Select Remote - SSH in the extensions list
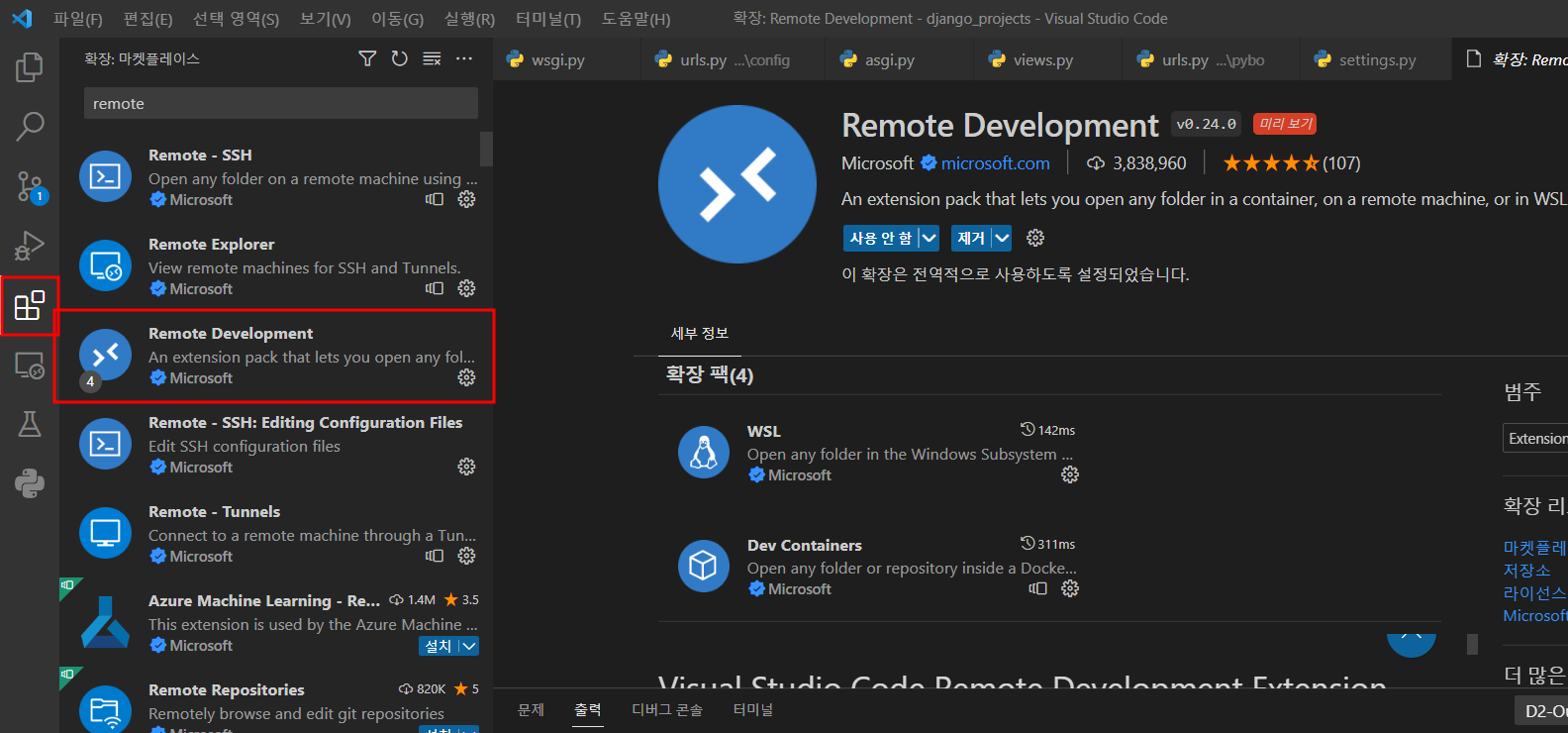 coord(276,176)
